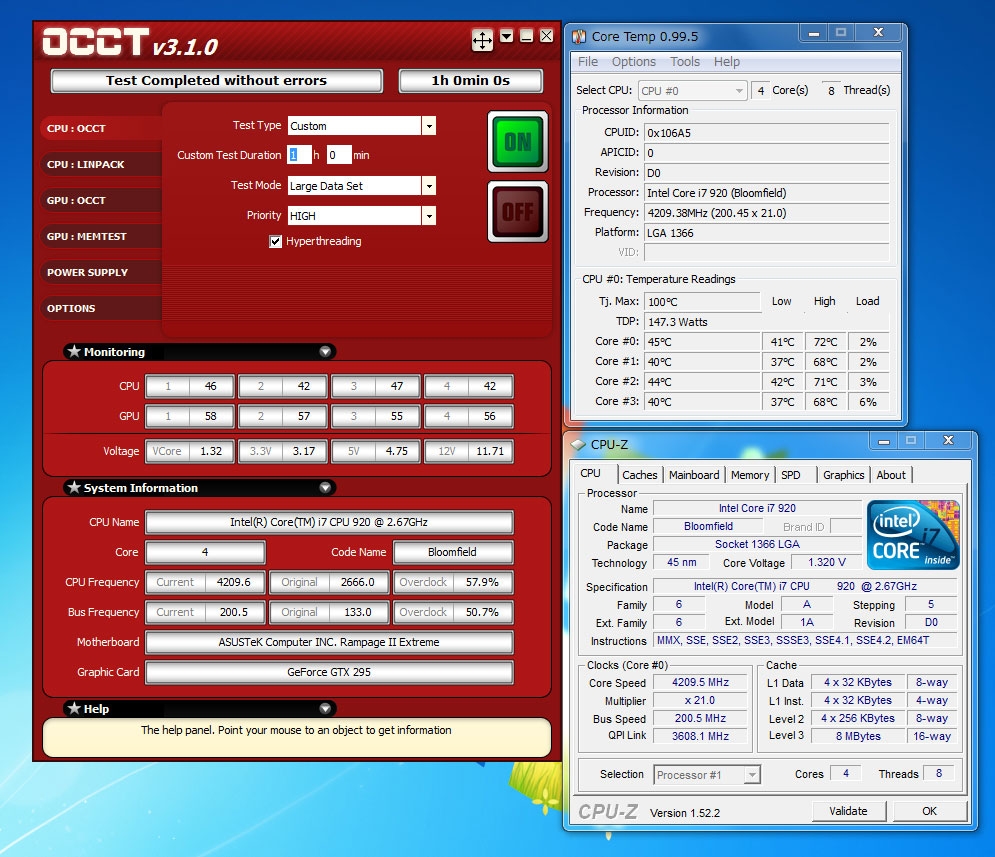Click the ASUSTeK Rampage II Extreme motherboard field
The width and height of the screenshot is (995, 857).
(329, 642)
